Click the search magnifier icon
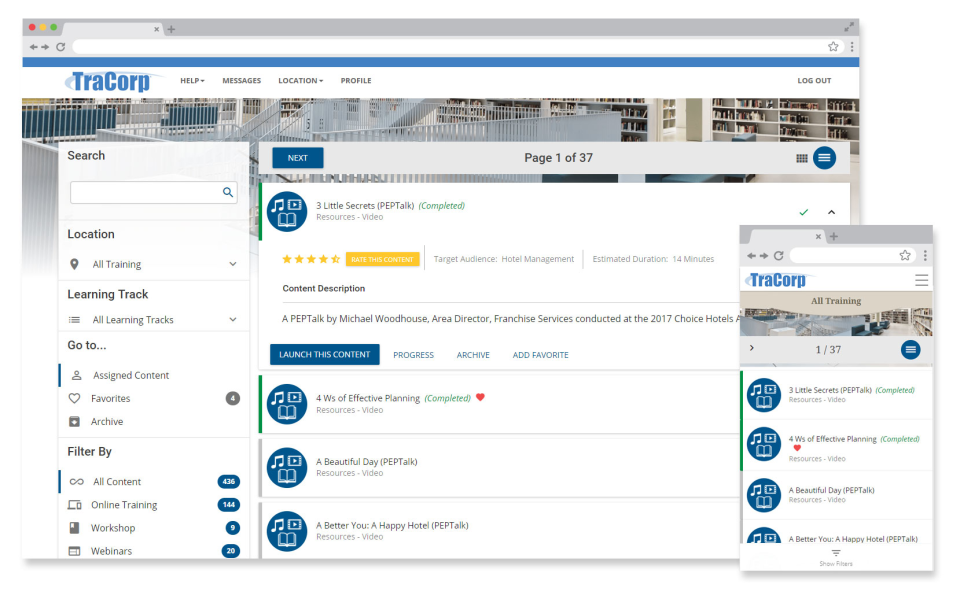Image resolution: width=960 pixels, height=595 pixels. coord(228,192)
